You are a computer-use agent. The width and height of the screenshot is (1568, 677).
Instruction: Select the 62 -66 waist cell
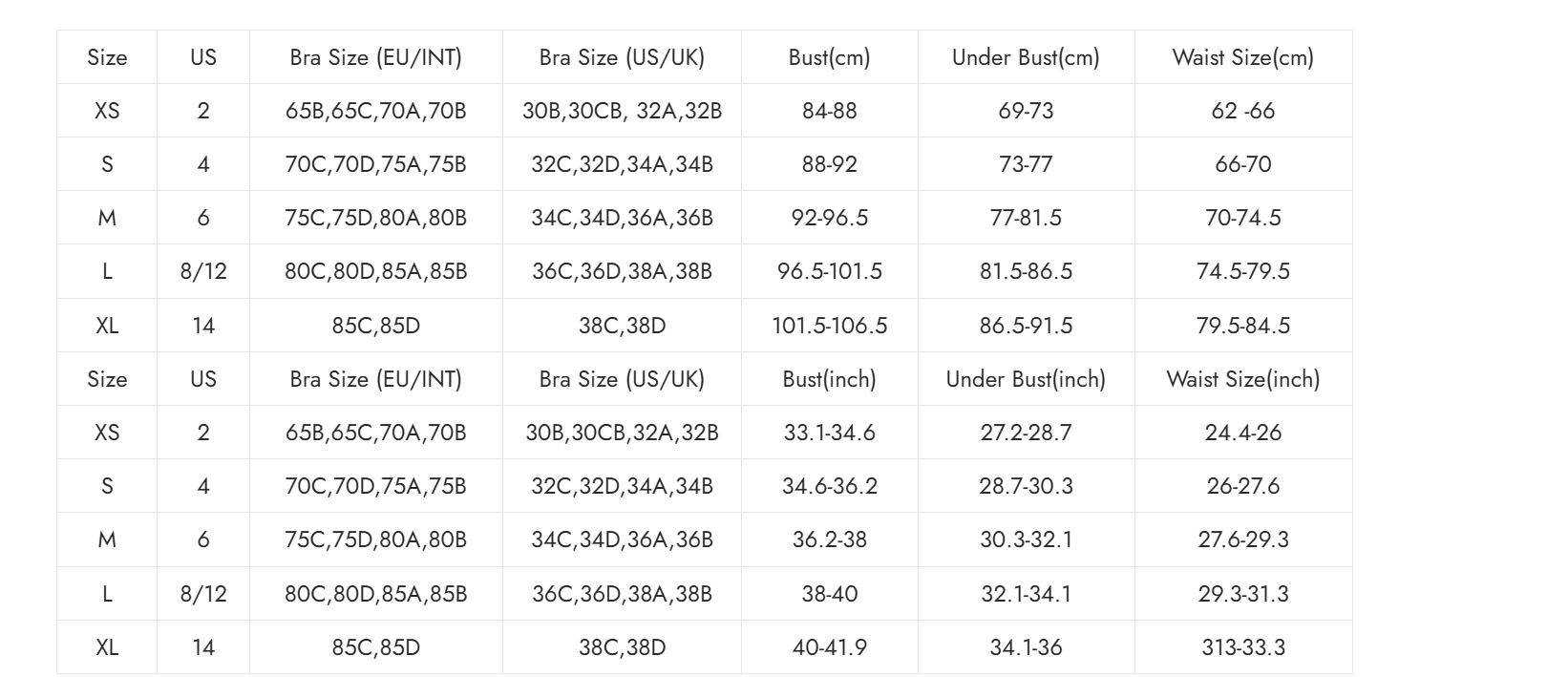[x=1242, y=111]
